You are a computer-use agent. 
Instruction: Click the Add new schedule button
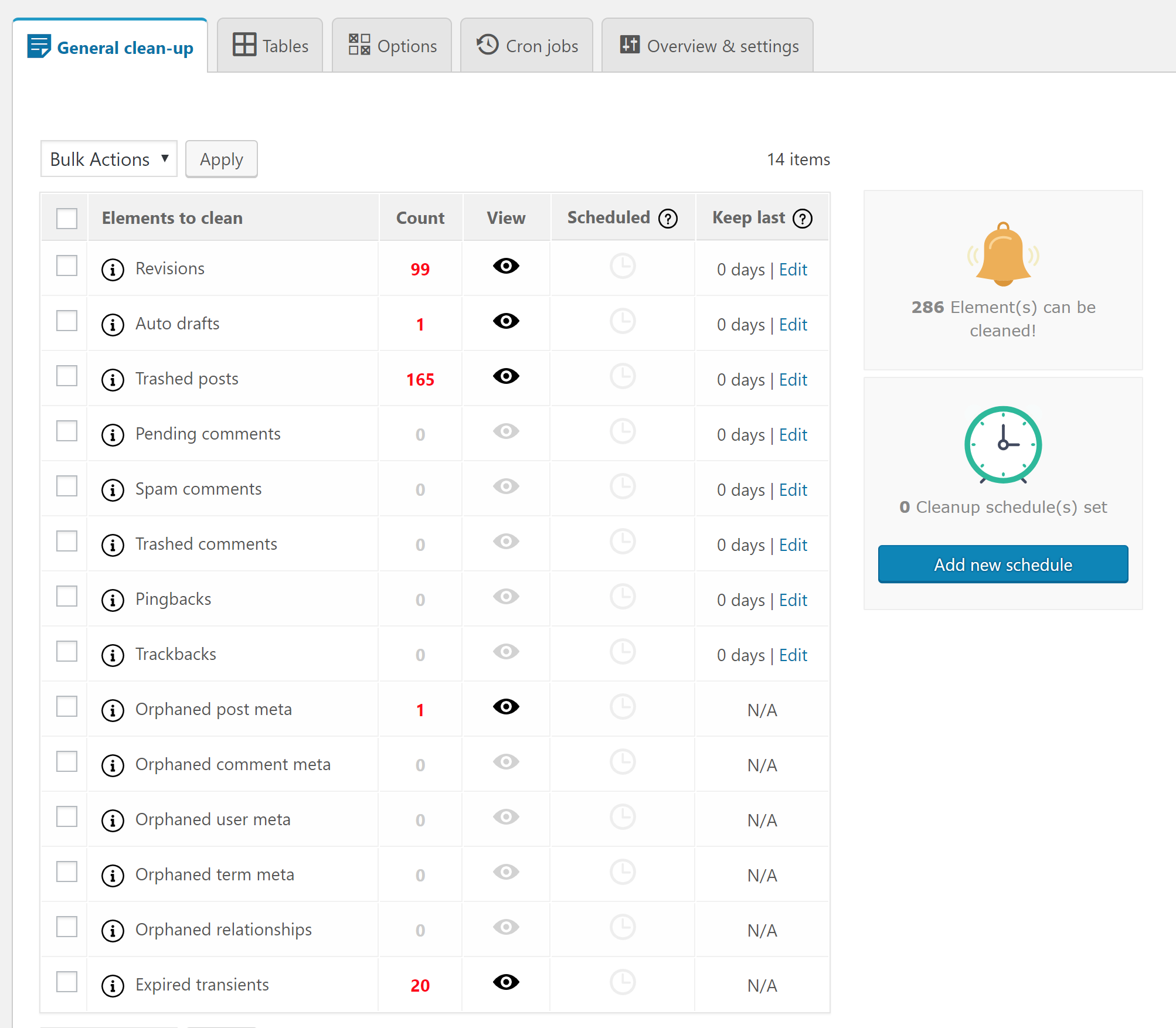point(1003,564)
